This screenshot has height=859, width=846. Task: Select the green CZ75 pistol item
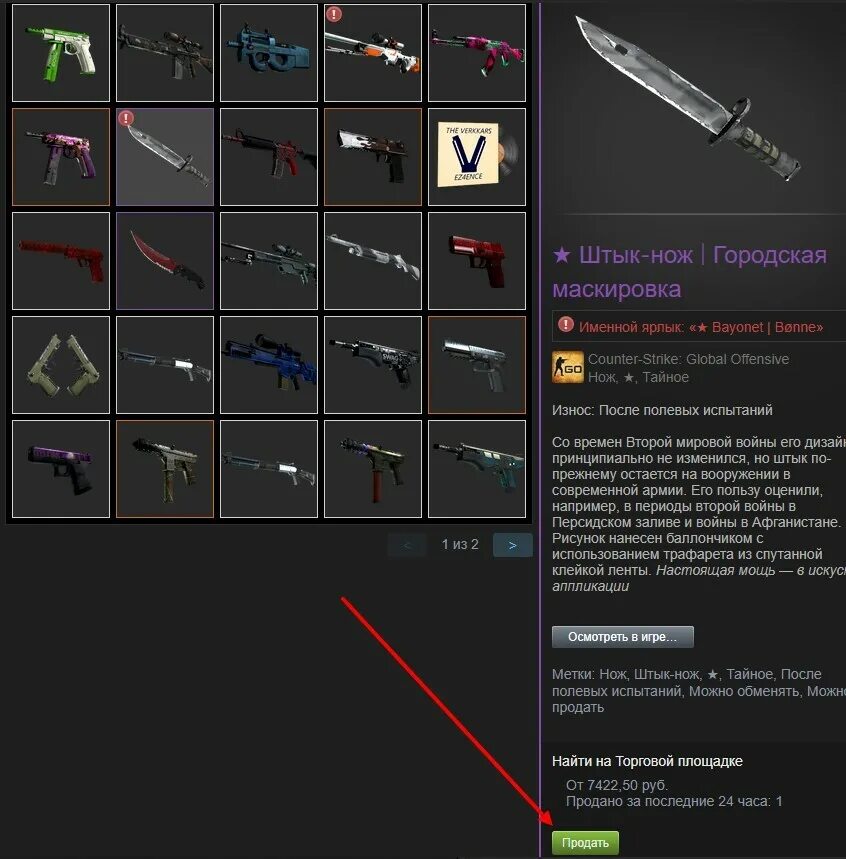click(61, 53)
